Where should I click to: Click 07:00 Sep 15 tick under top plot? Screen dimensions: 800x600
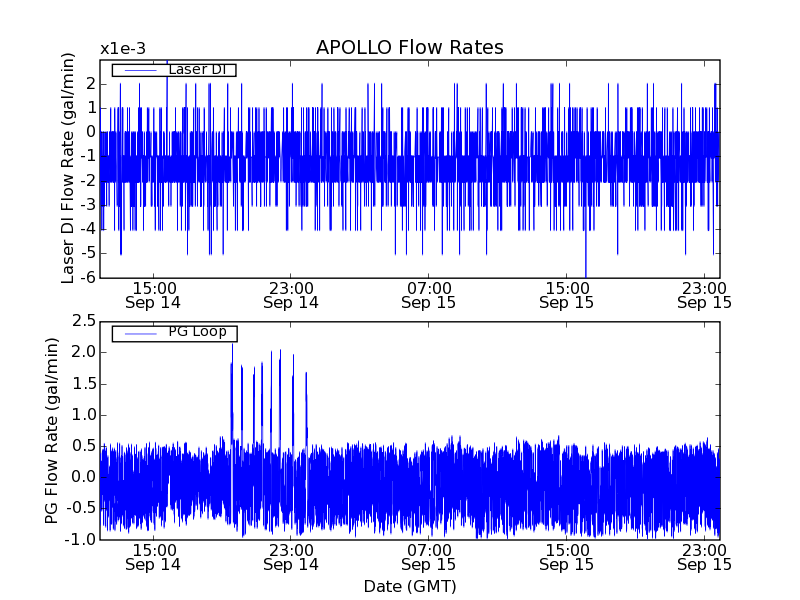(x=429, y=294)
